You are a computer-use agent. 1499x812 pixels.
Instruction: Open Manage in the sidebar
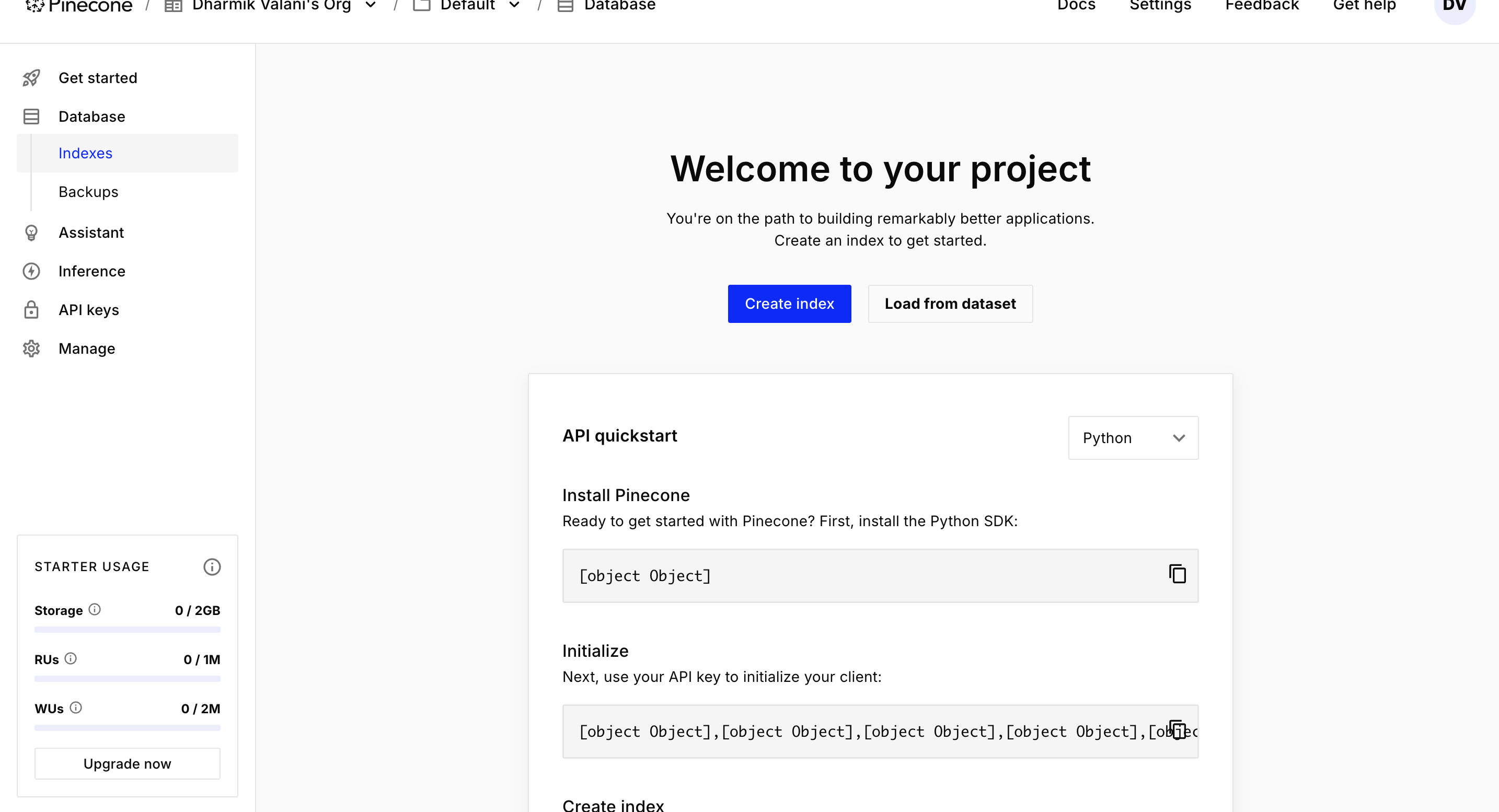[x=87, y=349]
